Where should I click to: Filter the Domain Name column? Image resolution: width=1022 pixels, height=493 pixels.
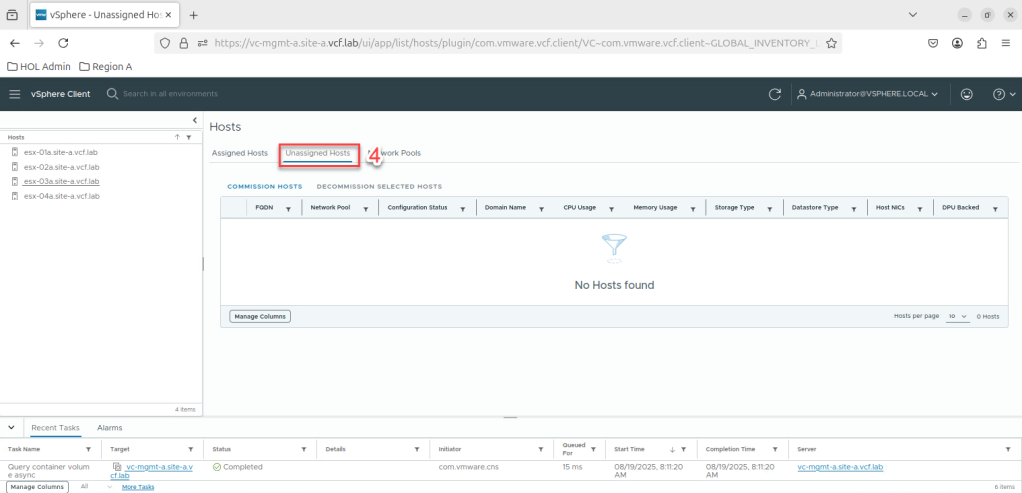541,209
